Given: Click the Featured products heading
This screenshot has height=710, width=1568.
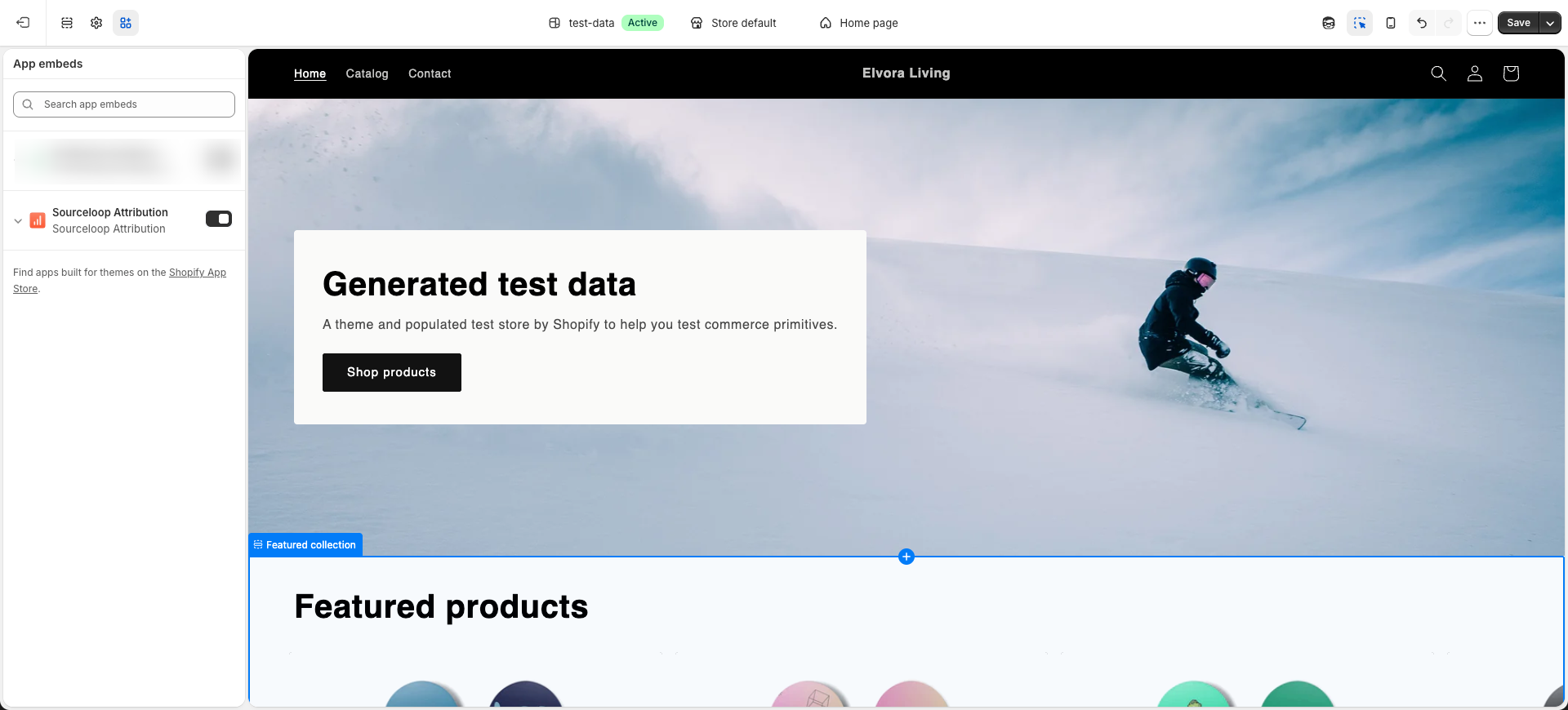Looking at the screenshot, I should tap(441, 606).
